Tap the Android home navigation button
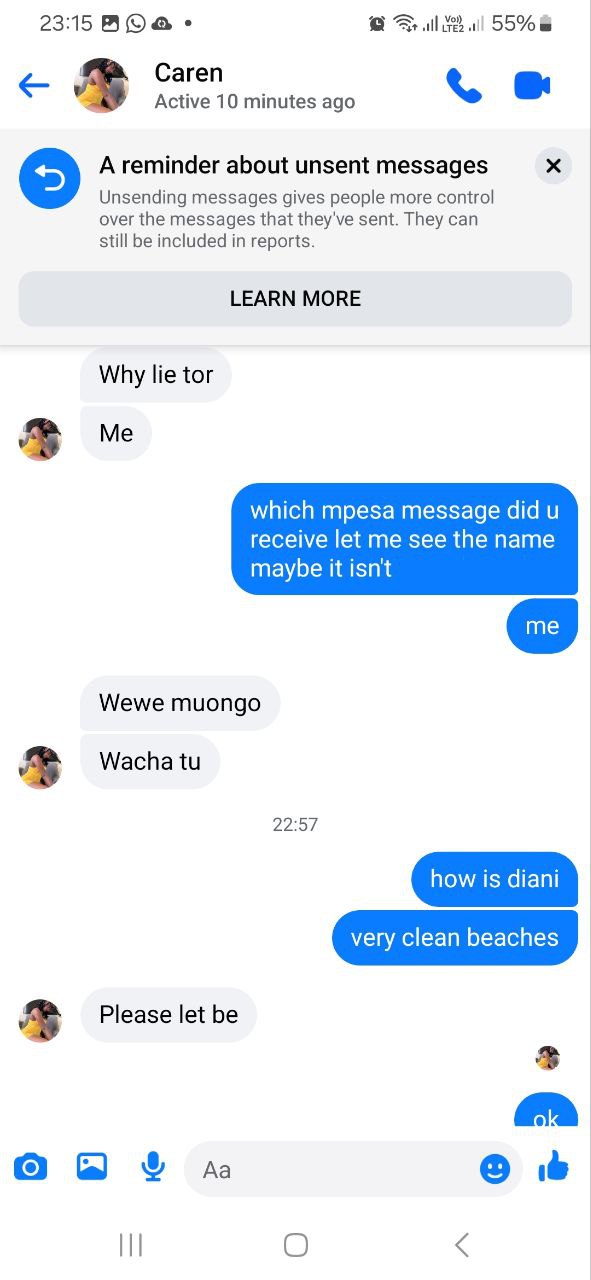Image resolution: width=591 pixels, height=1280 pixels. click(x=296, y=1245)
